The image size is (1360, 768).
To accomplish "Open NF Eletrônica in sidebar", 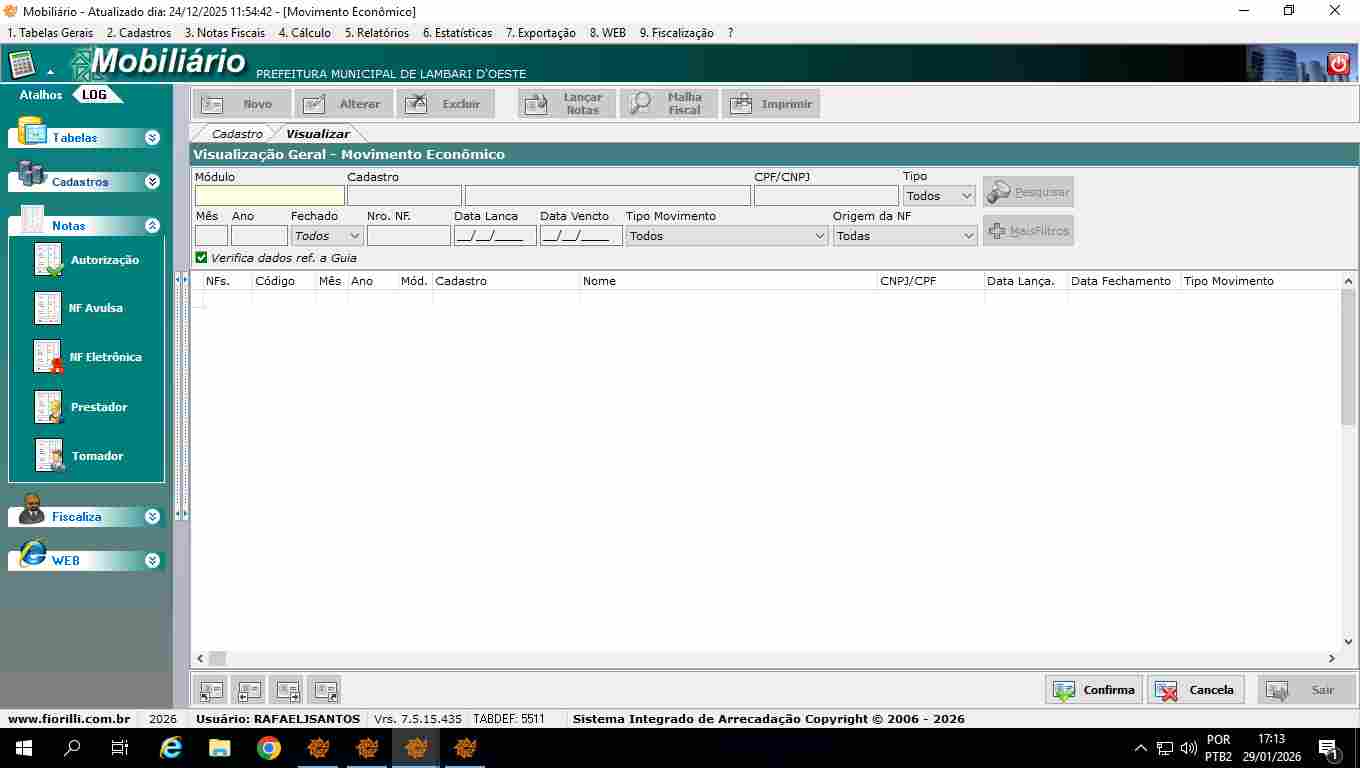I will click(49, 357).
